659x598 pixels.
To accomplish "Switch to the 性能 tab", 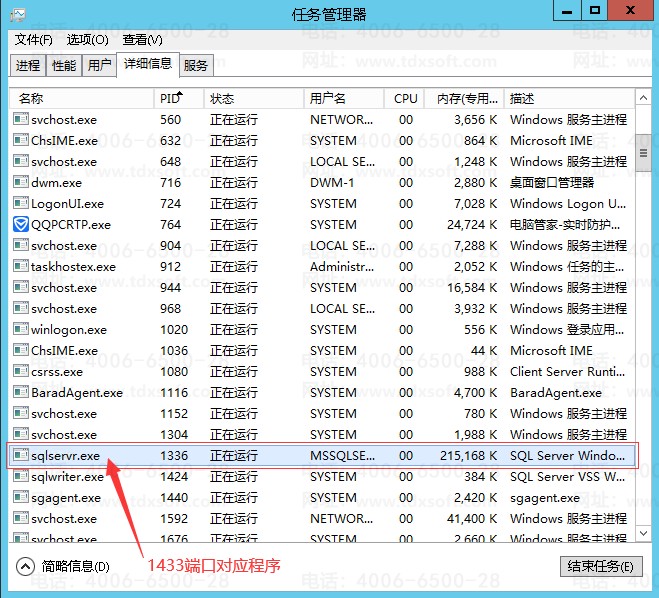I will click(64, 66).
